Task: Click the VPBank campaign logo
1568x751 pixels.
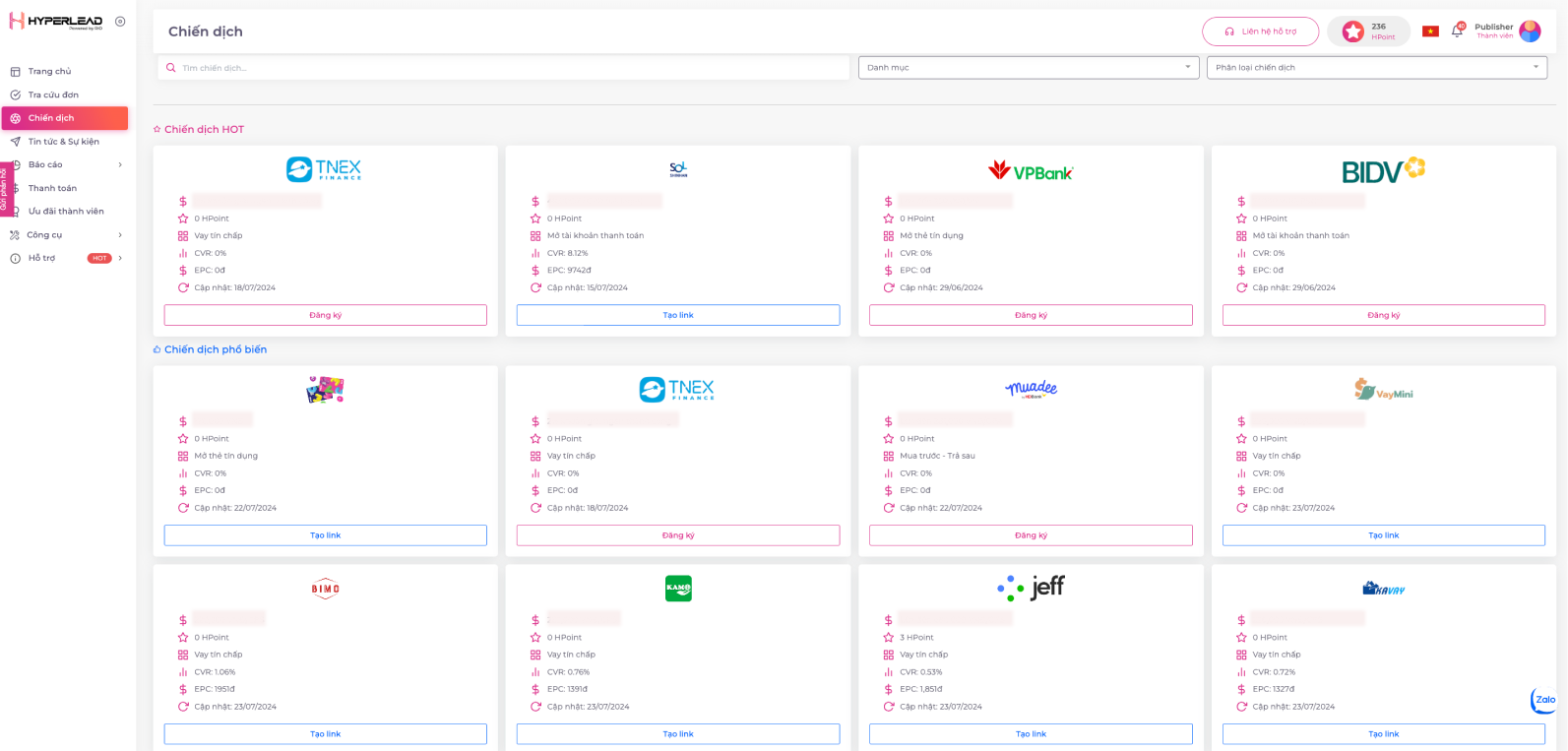Action: tap(1031, 171)
